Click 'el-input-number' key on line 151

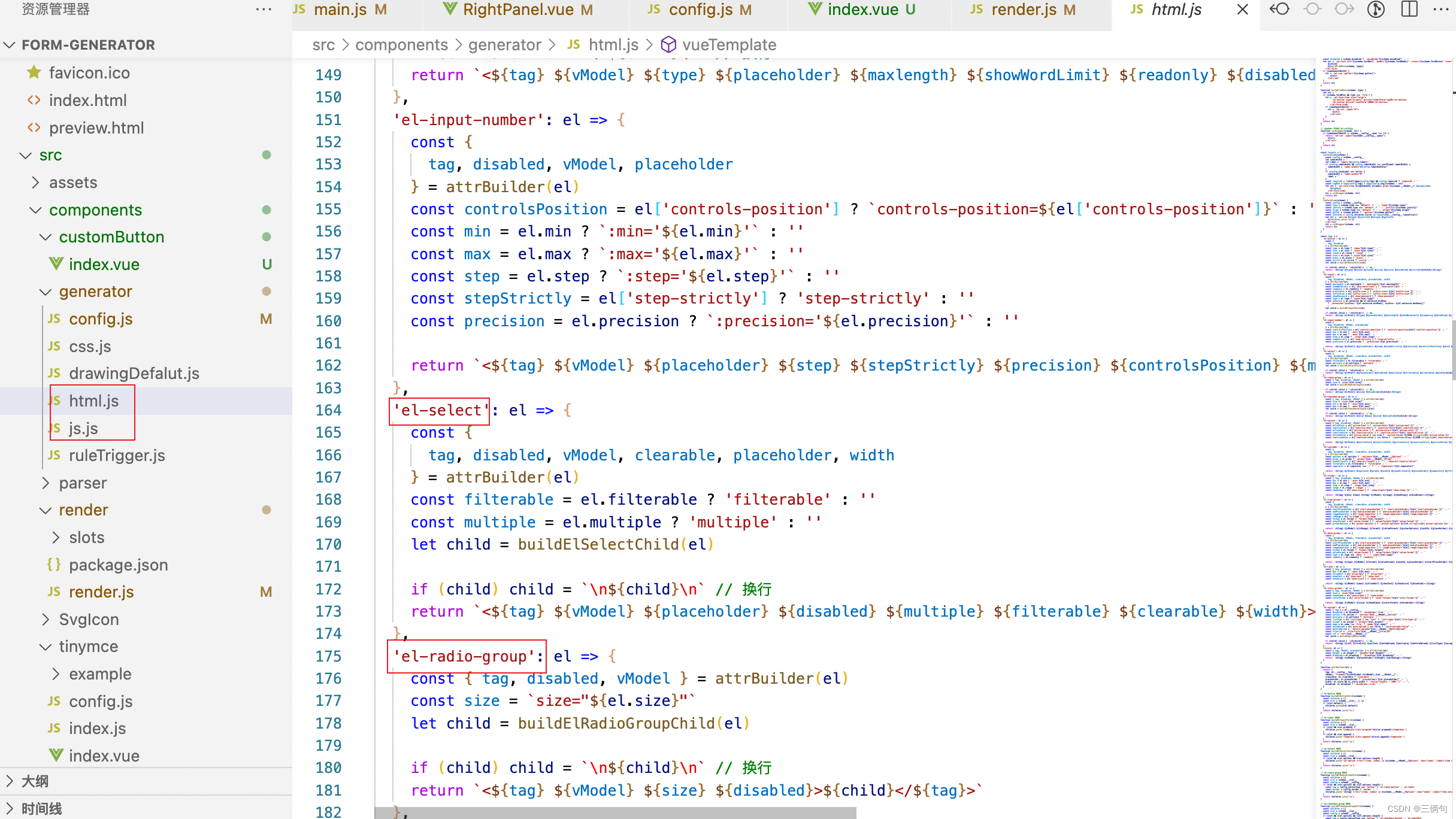(468, 120)
